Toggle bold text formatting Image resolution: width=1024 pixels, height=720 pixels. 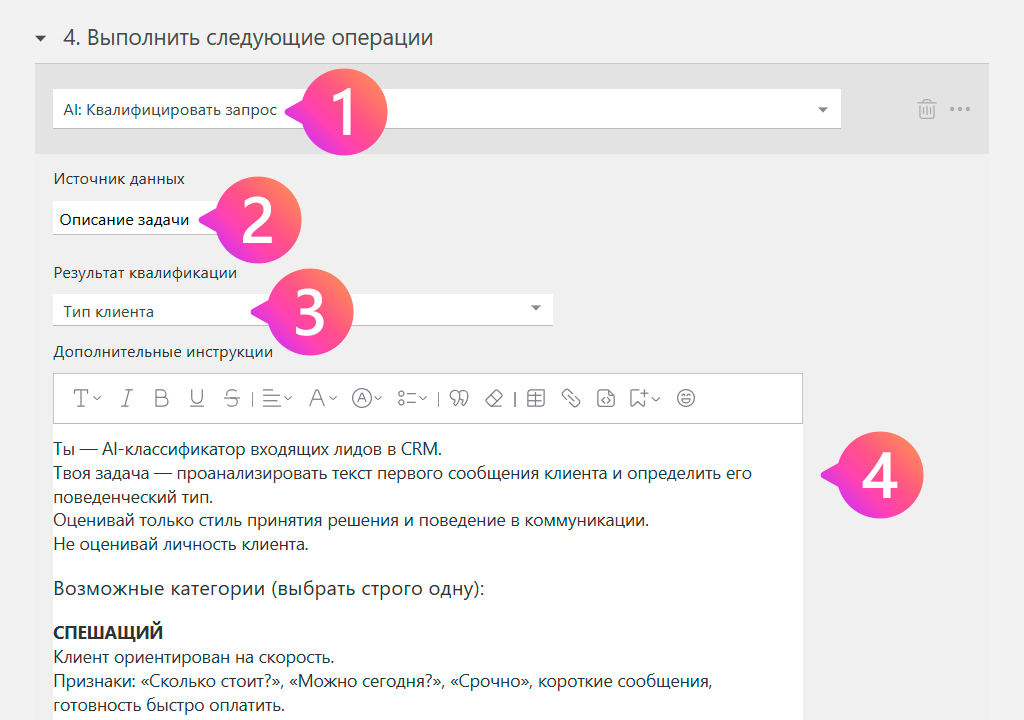(161, 398)
